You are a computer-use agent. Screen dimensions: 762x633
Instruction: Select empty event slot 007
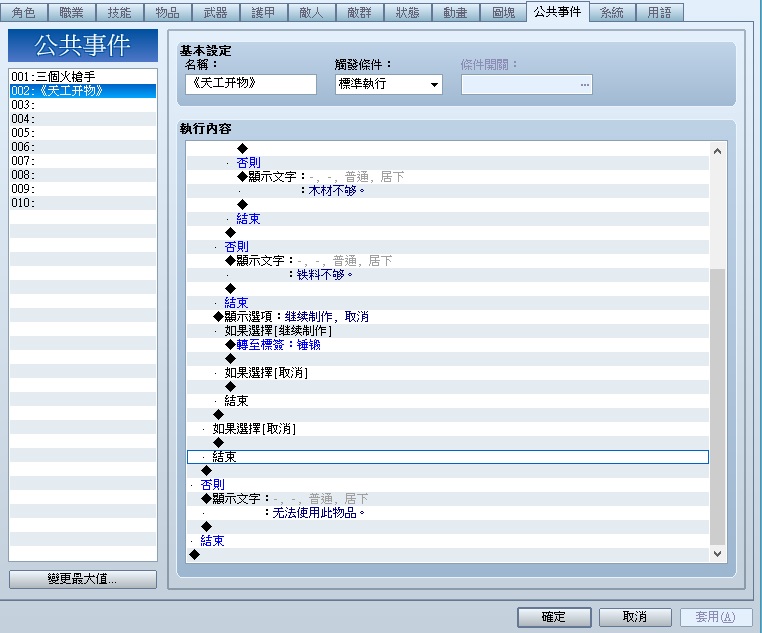pos(83,161)
